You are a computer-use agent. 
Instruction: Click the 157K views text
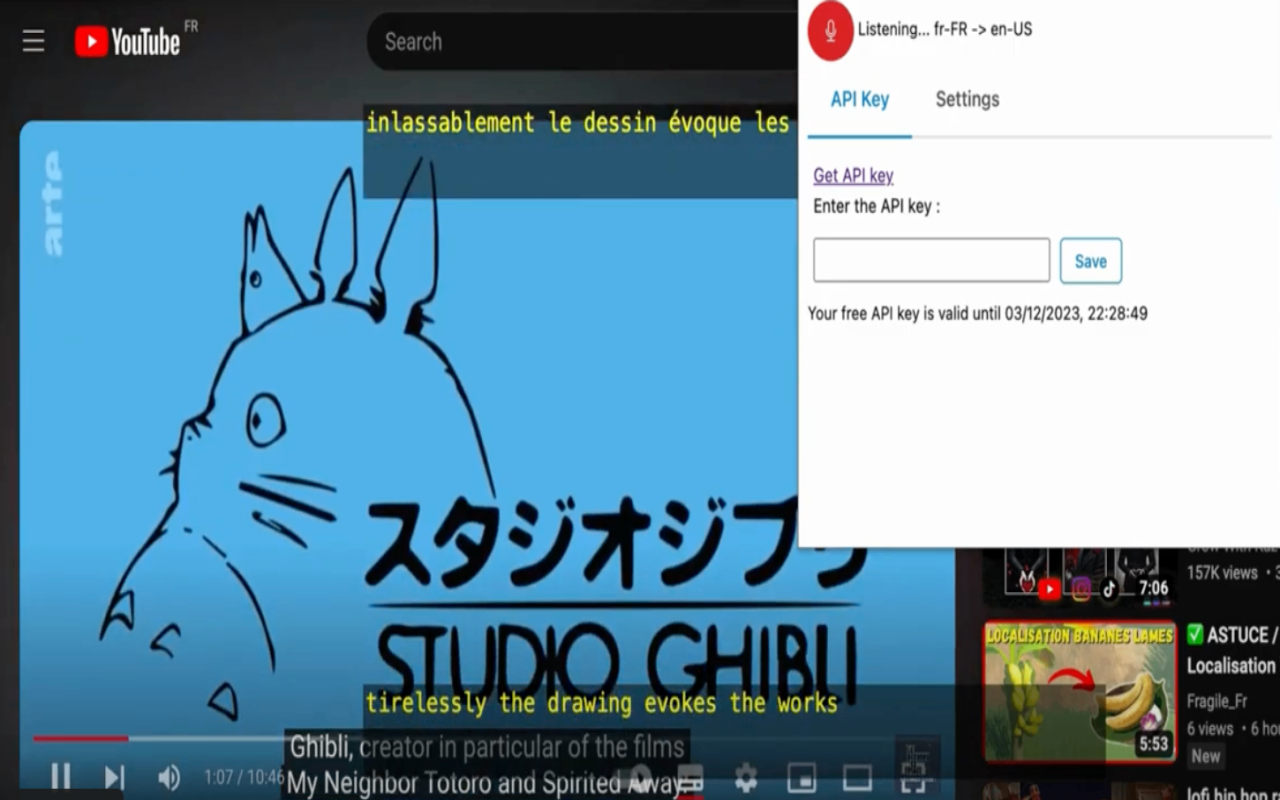(x=1222, y=573)
